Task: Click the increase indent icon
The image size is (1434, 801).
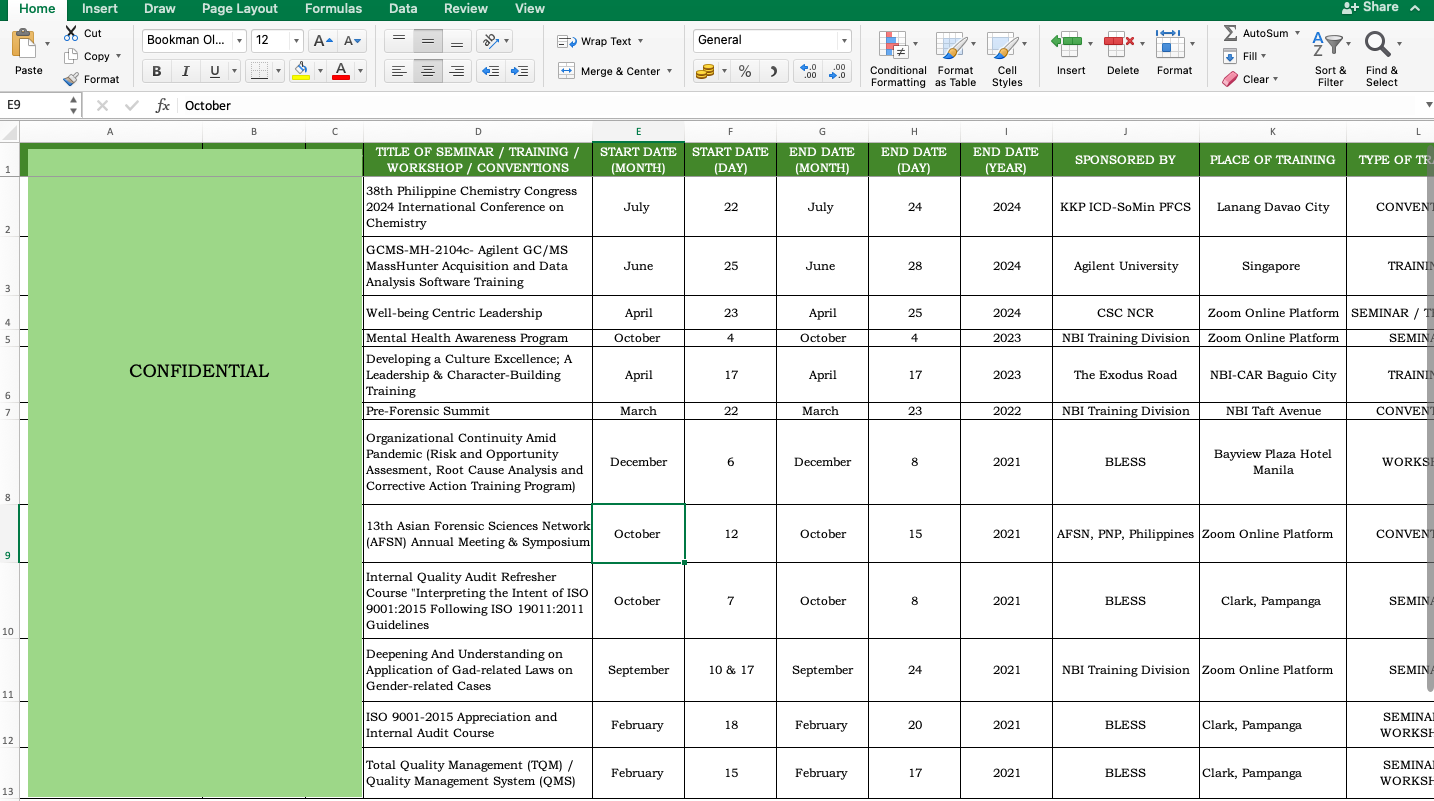Action: click(x=519, y=71)
